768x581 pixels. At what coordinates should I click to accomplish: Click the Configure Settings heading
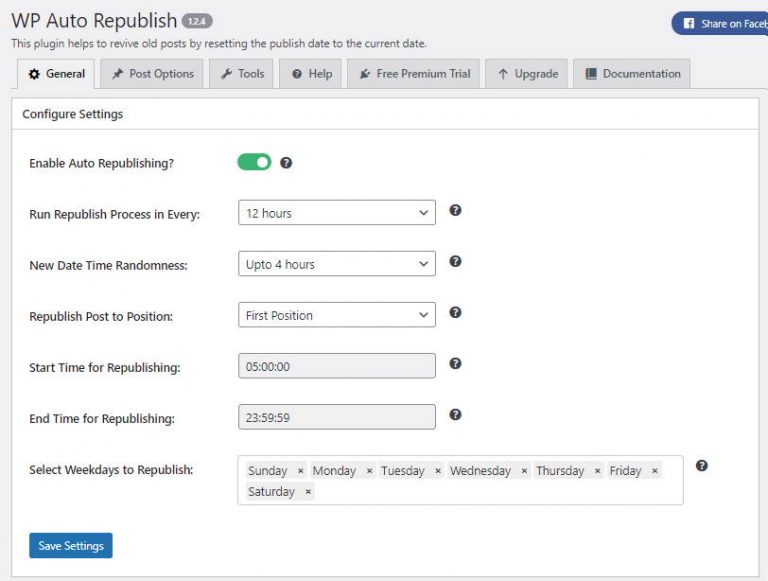72,114
